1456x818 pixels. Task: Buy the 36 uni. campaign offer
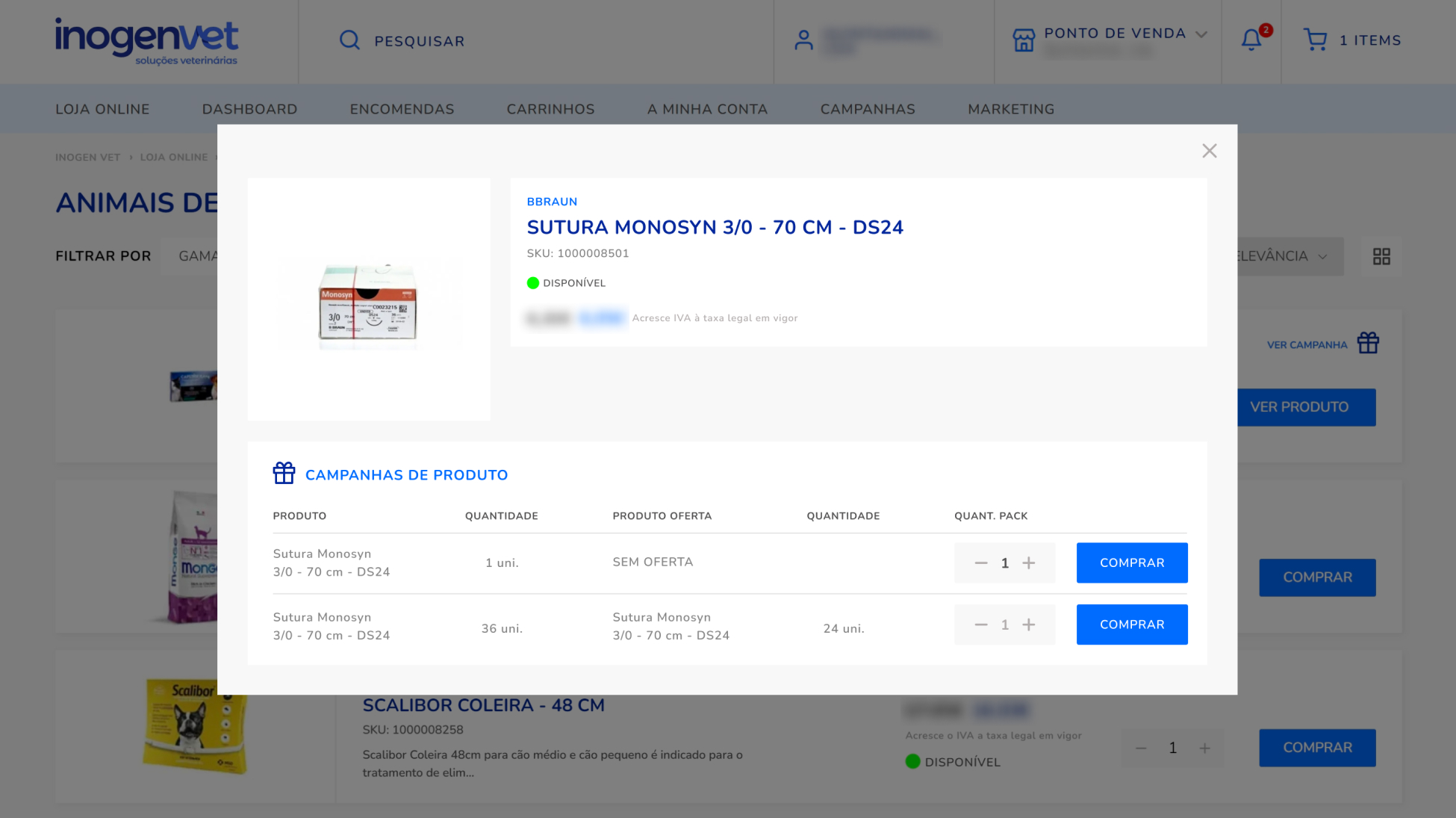point(1132,625)
